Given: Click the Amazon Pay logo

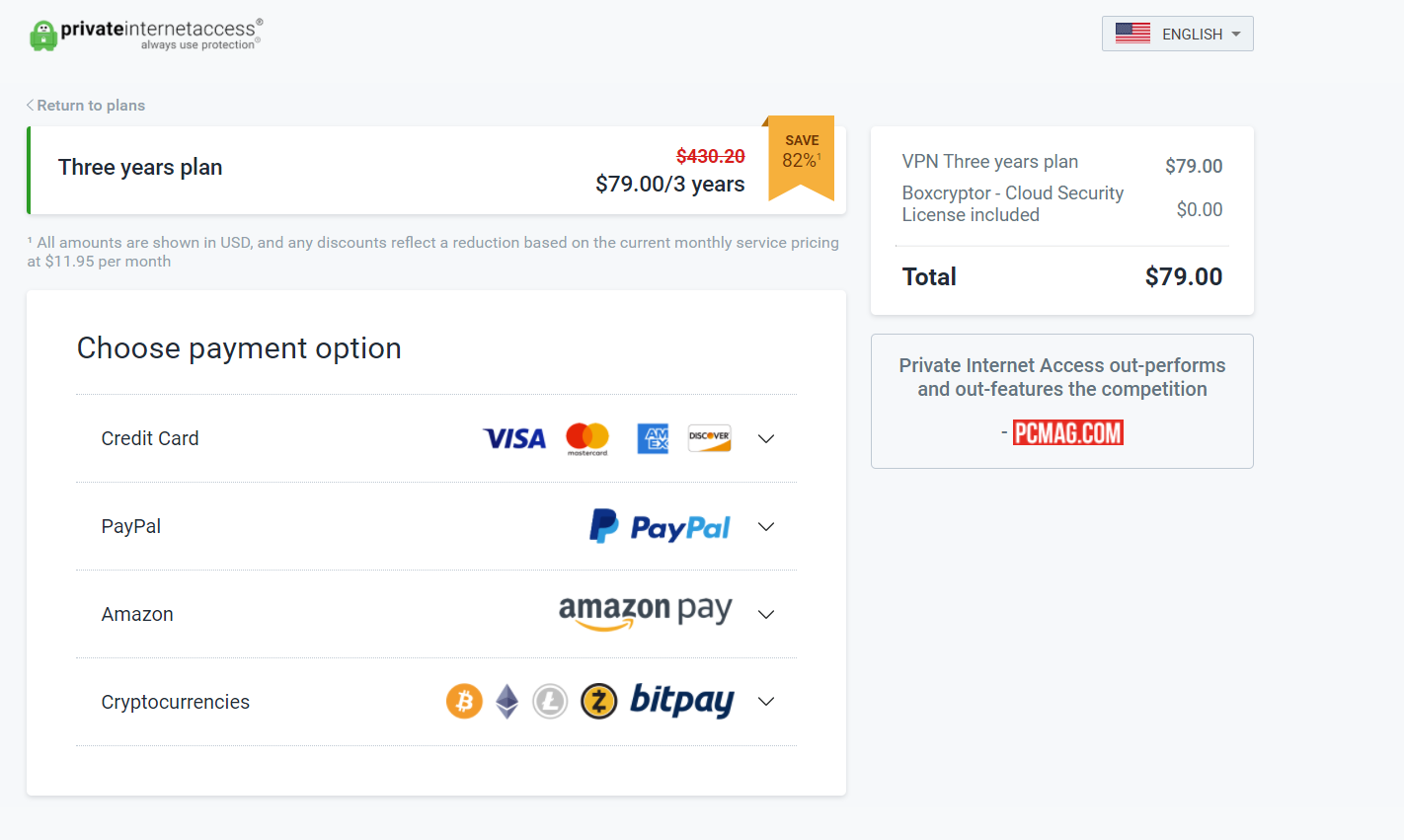Looking at the screenshot, I should coord(646,613).
